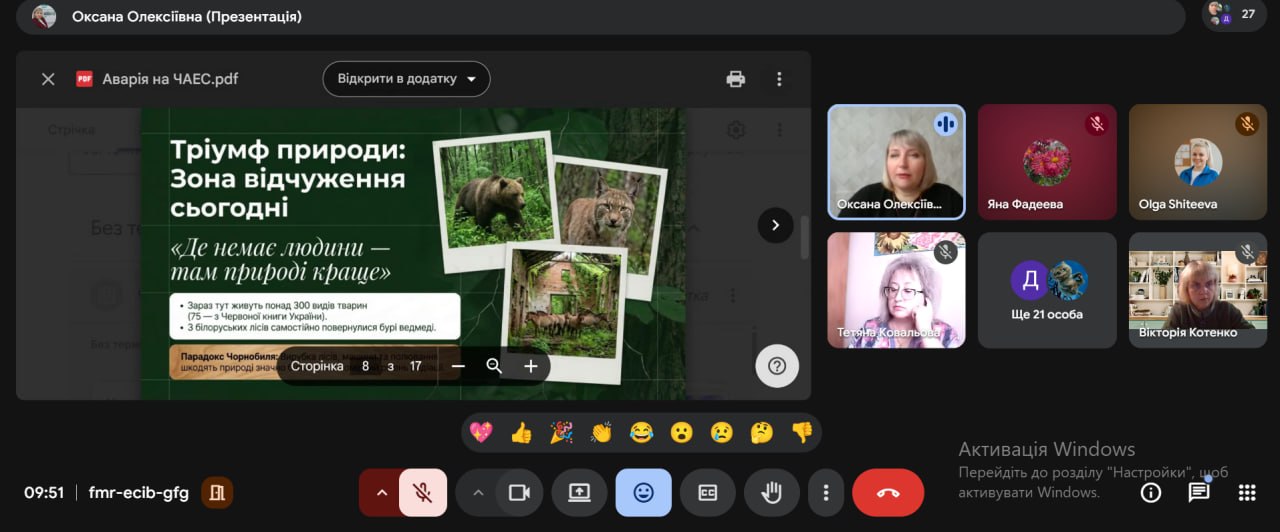This screenshot has width=1280, height=532.
Task: Toggle the camera on or off
Action: 519,492
